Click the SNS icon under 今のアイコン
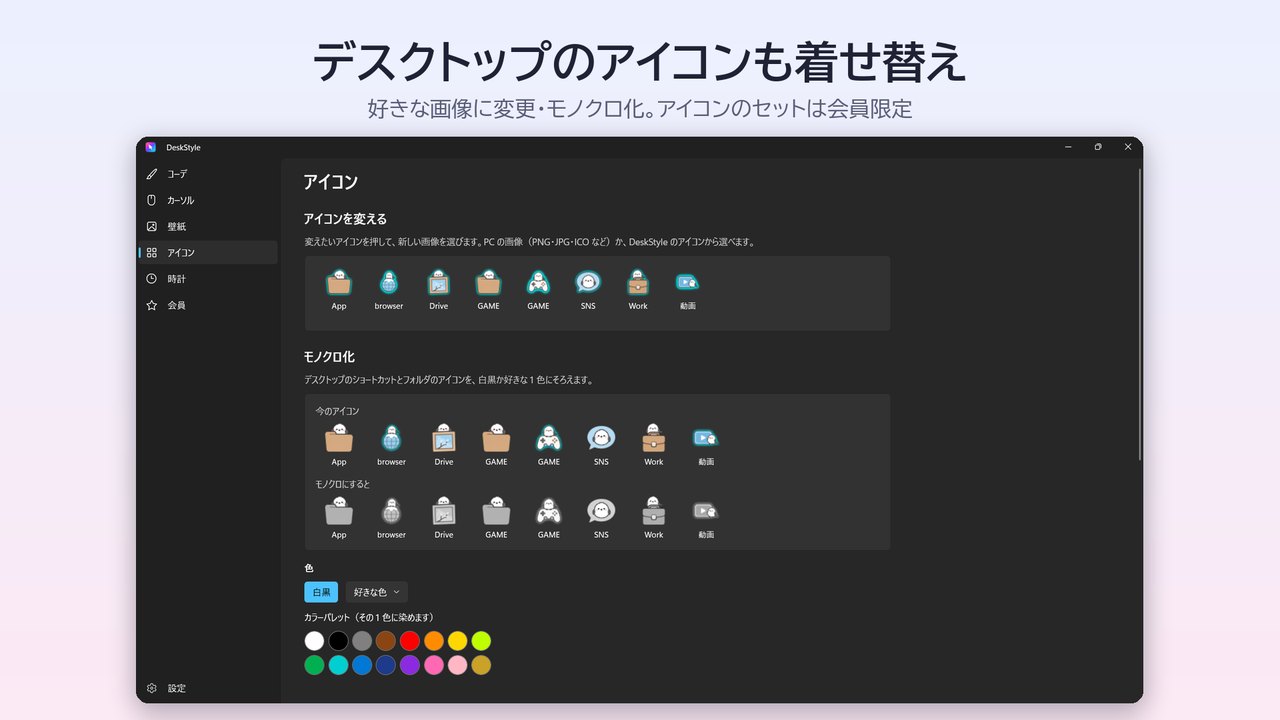This screenshot has height=720, width=1280. [601, 438]
